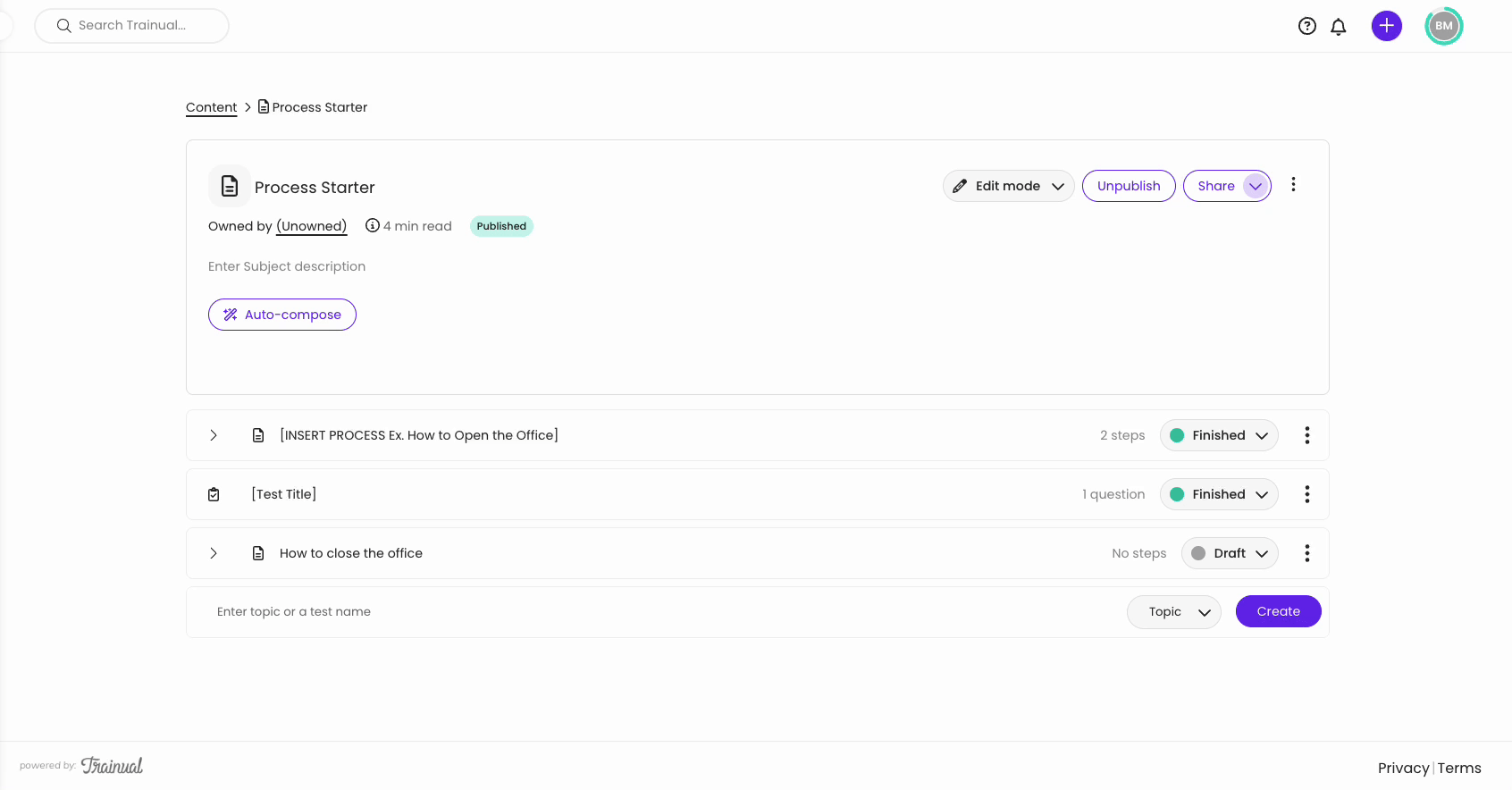
Task: Click the purple plus create button
Action: [x=1387, y=26]
